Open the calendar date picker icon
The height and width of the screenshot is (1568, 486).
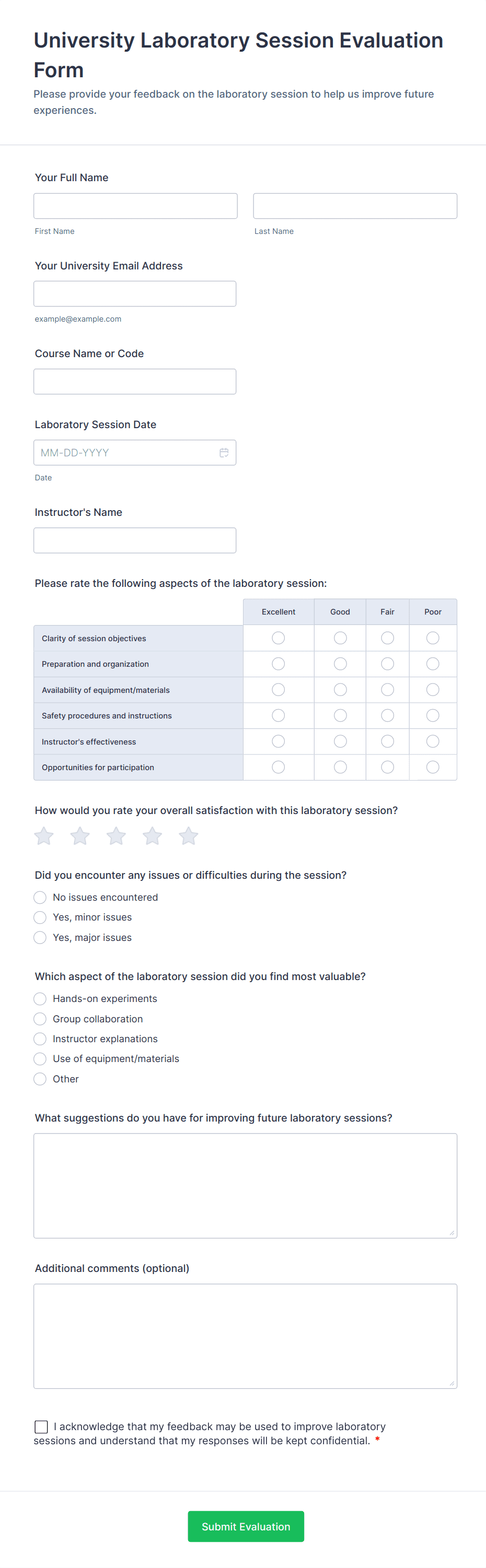pyautogui.click(x=224, y=452)
